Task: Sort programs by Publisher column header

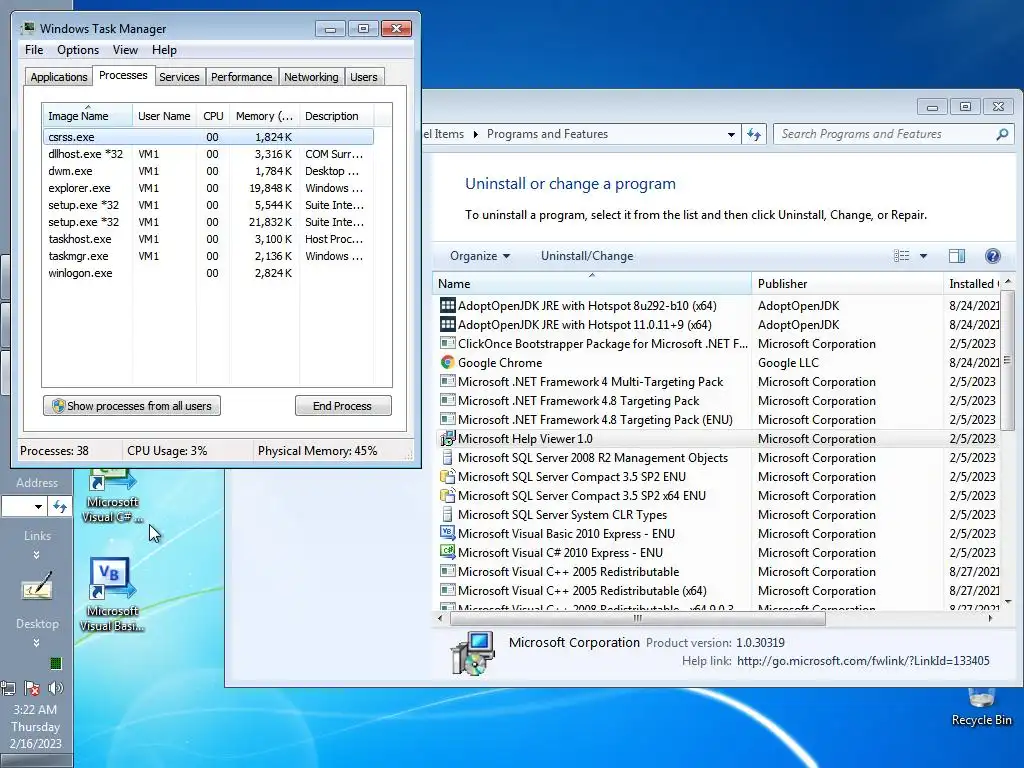Action: coord(847,283)
